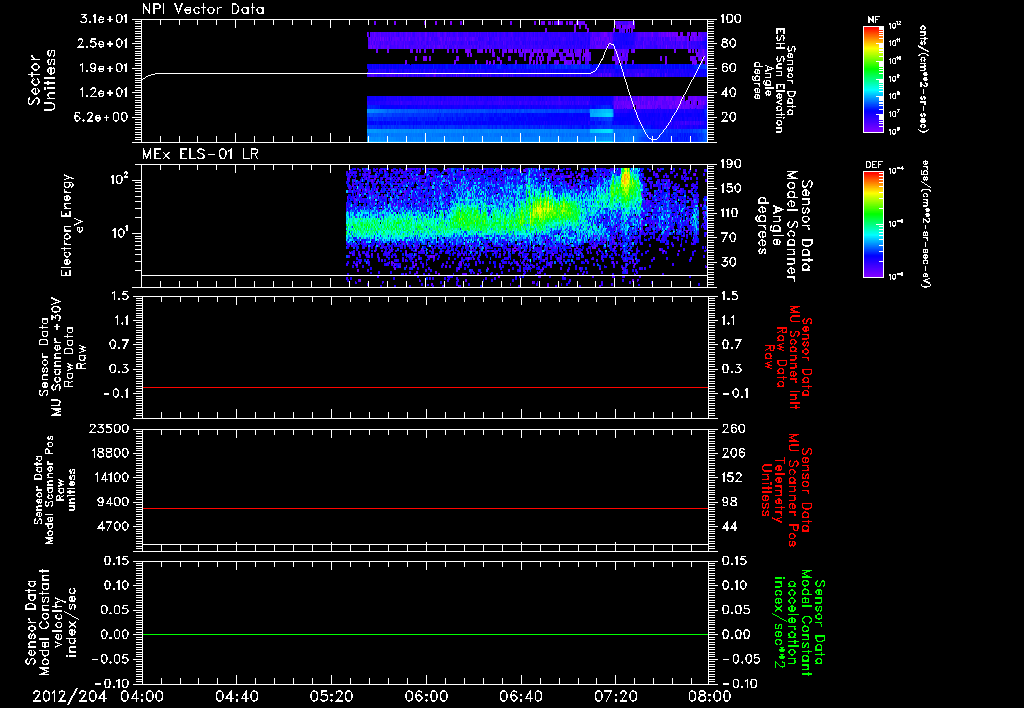
Task: Click the 'Model Scanner Pos Raw' axis title
Action: click(x=54, y=490)
